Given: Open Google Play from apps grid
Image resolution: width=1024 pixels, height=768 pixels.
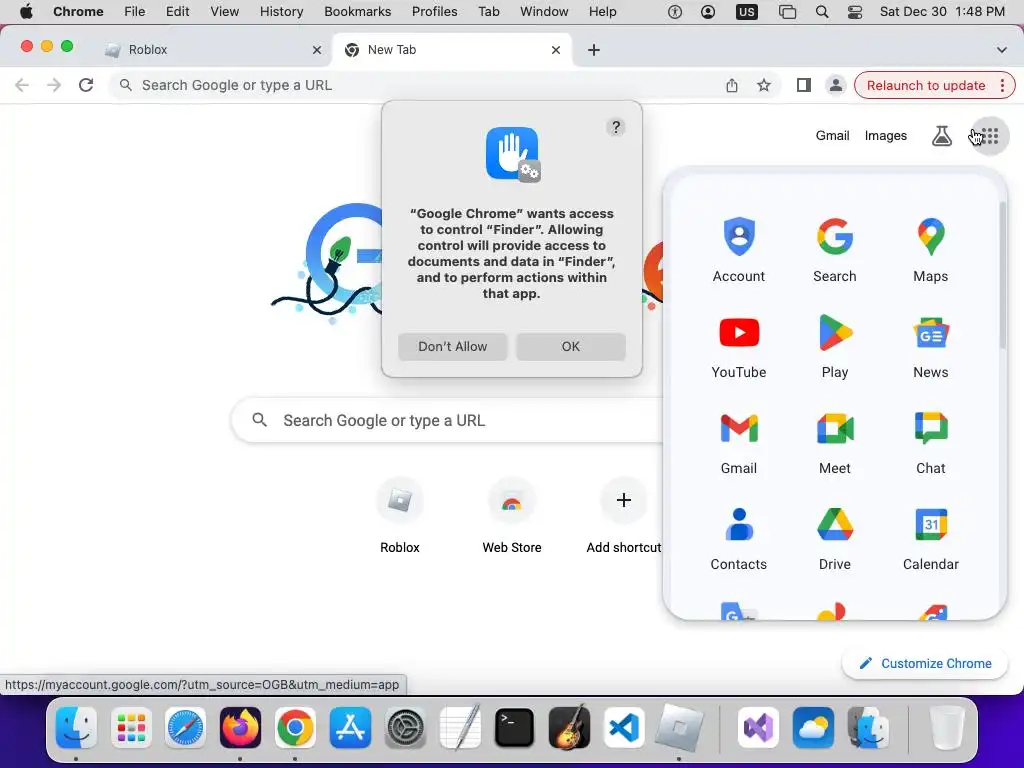Looking at the screenshot, I should click(835, 346).
